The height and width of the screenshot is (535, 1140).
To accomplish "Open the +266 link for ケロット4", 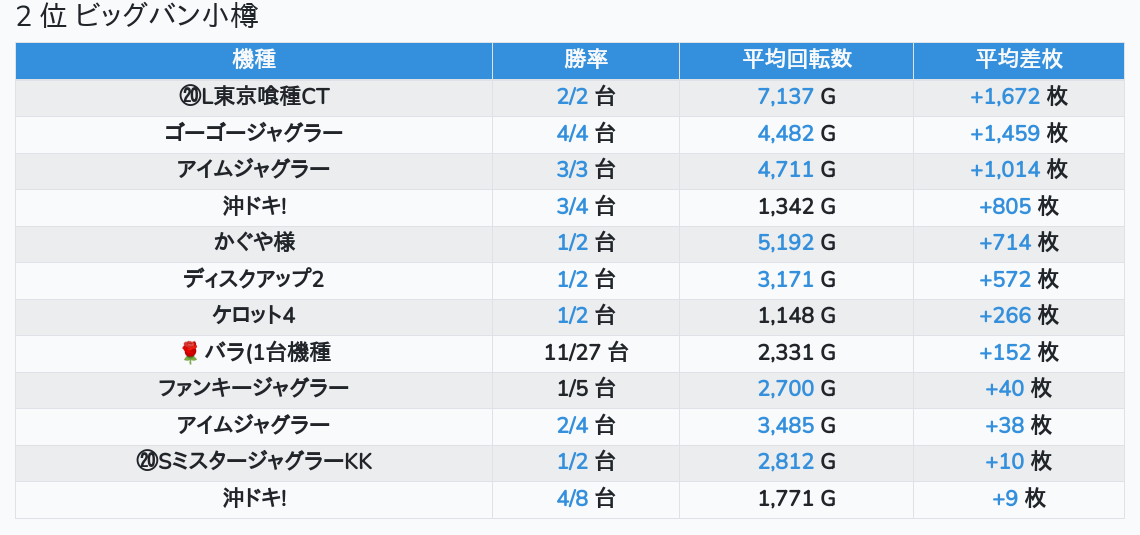I will point(1005,315).
